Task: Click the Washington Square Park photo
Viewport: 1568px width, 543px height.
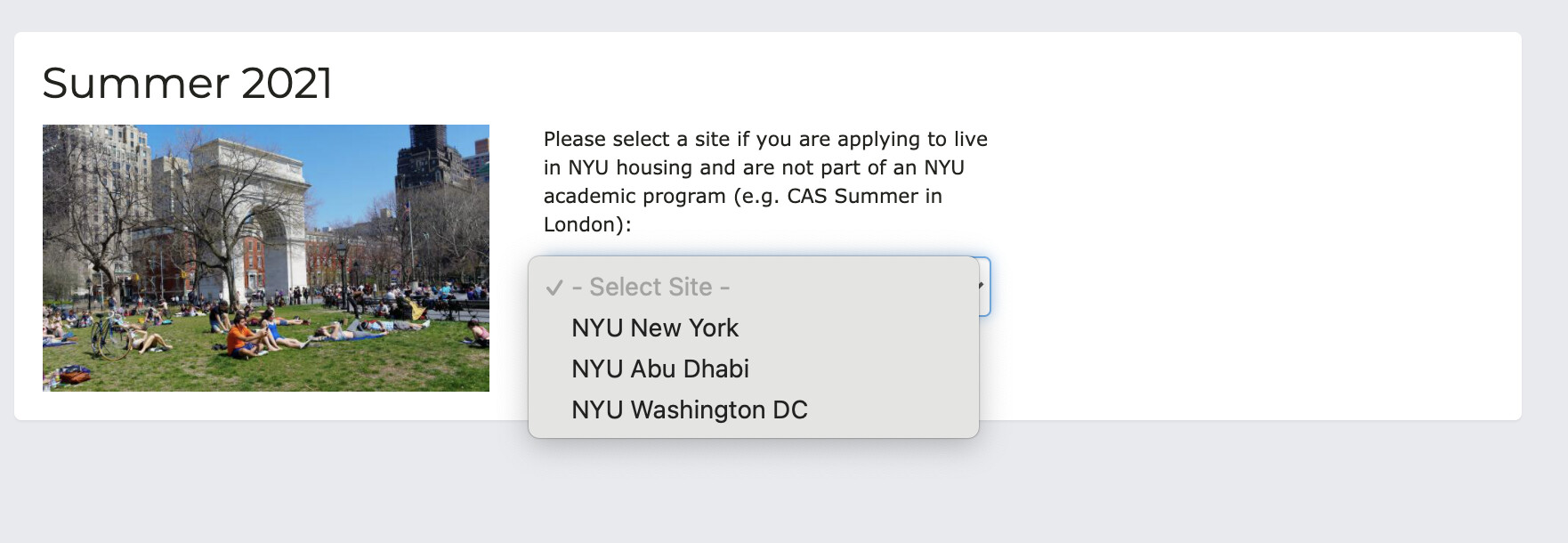Action: [x=266, y=258]
